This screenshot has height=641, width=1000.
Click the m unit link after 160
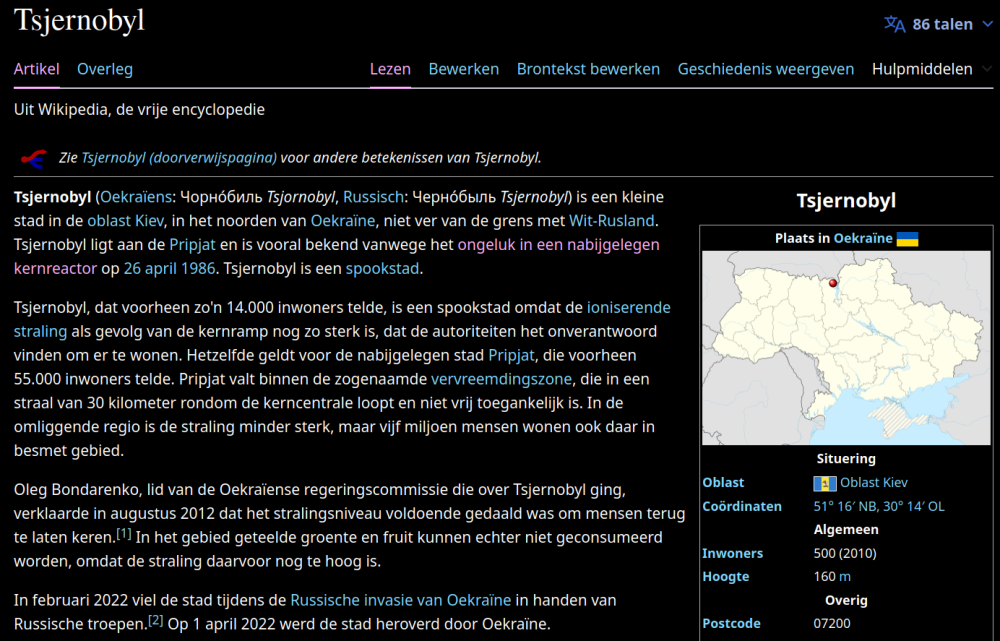(x=844, y=577)
